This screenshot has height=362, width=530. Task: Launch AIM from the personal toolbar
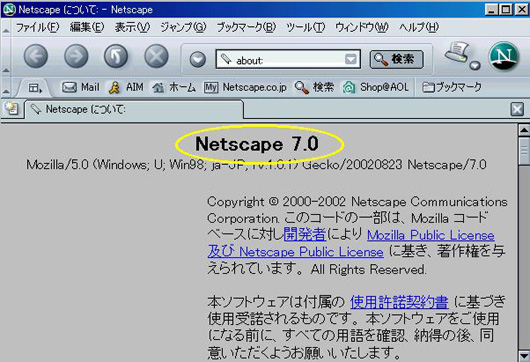point(126,87)
